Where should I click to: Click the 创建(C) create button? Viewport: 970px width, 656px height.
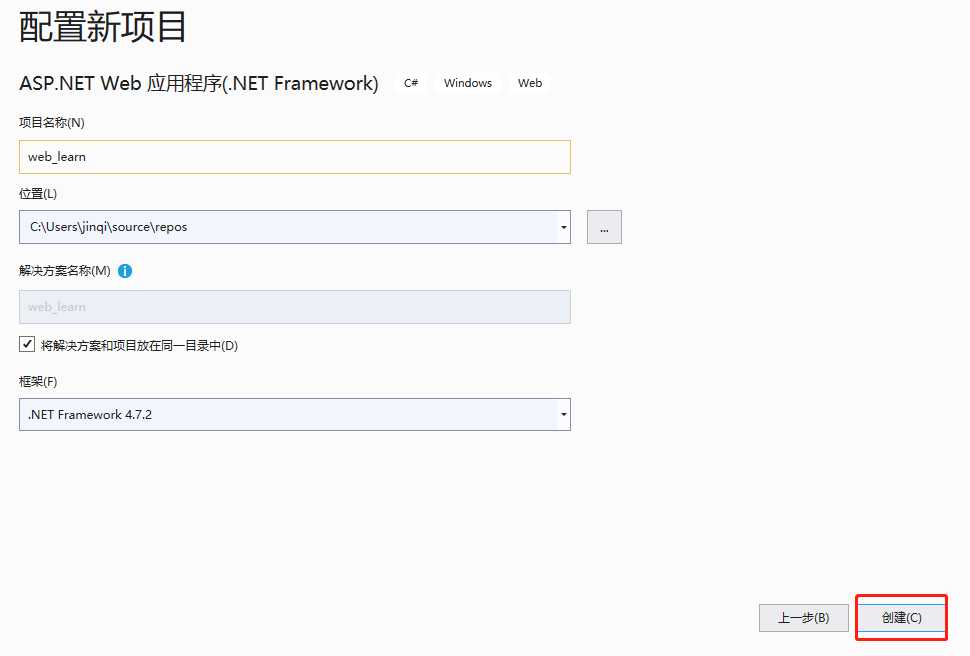pyautogui.click(x=901, y=618)
